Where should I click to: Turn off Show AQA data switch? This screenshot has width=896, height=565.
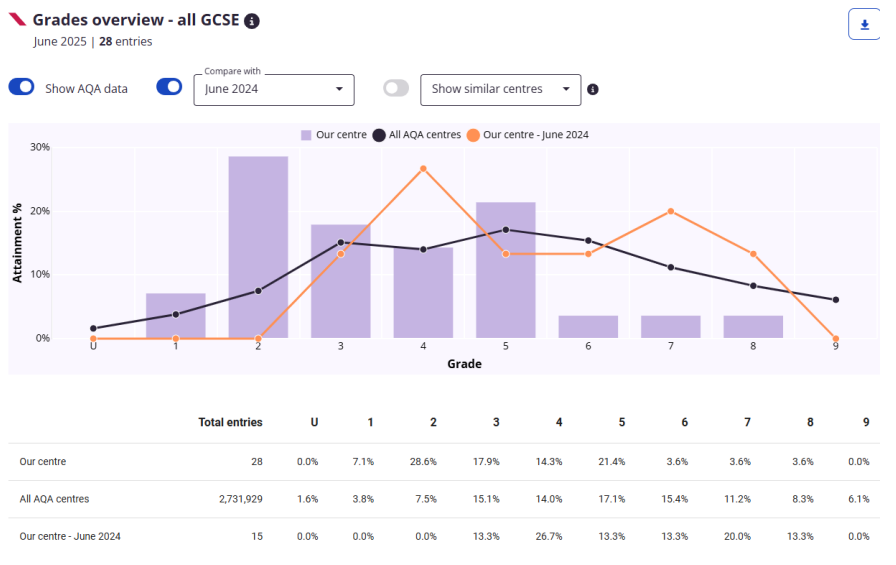click(22, 87)
